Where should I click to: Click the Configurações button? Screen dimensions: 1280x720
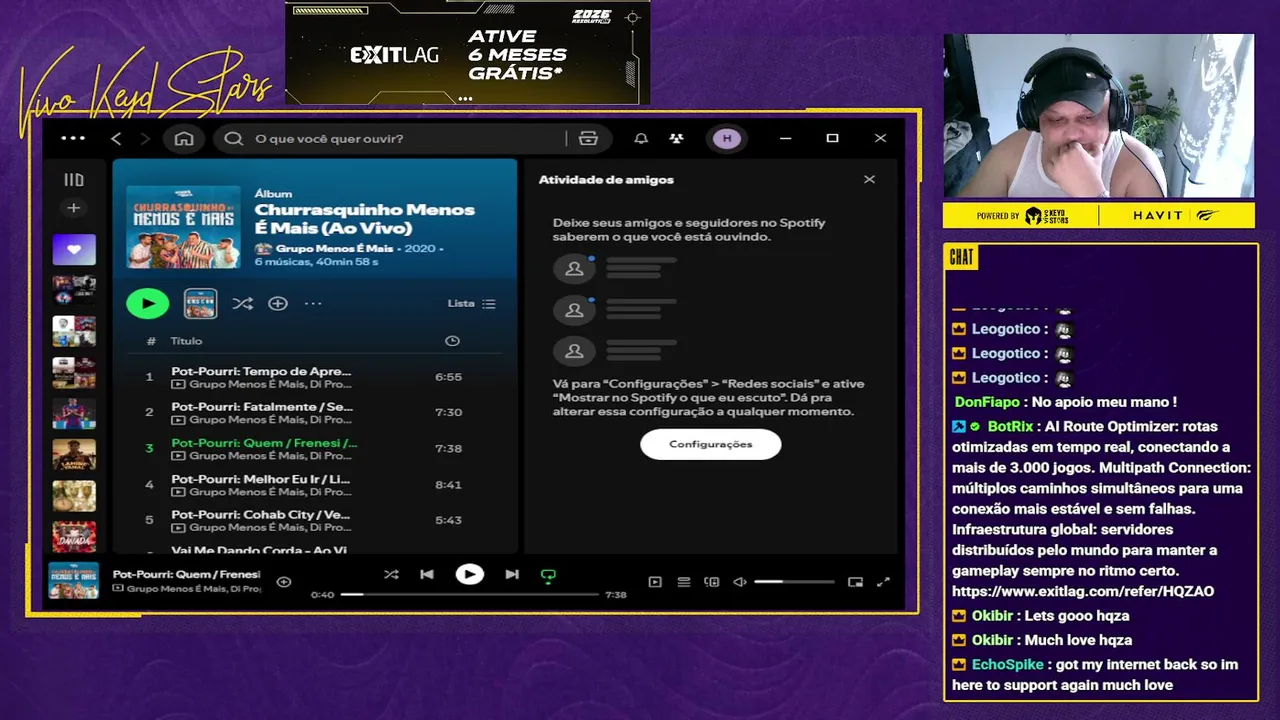click(711, 444)
